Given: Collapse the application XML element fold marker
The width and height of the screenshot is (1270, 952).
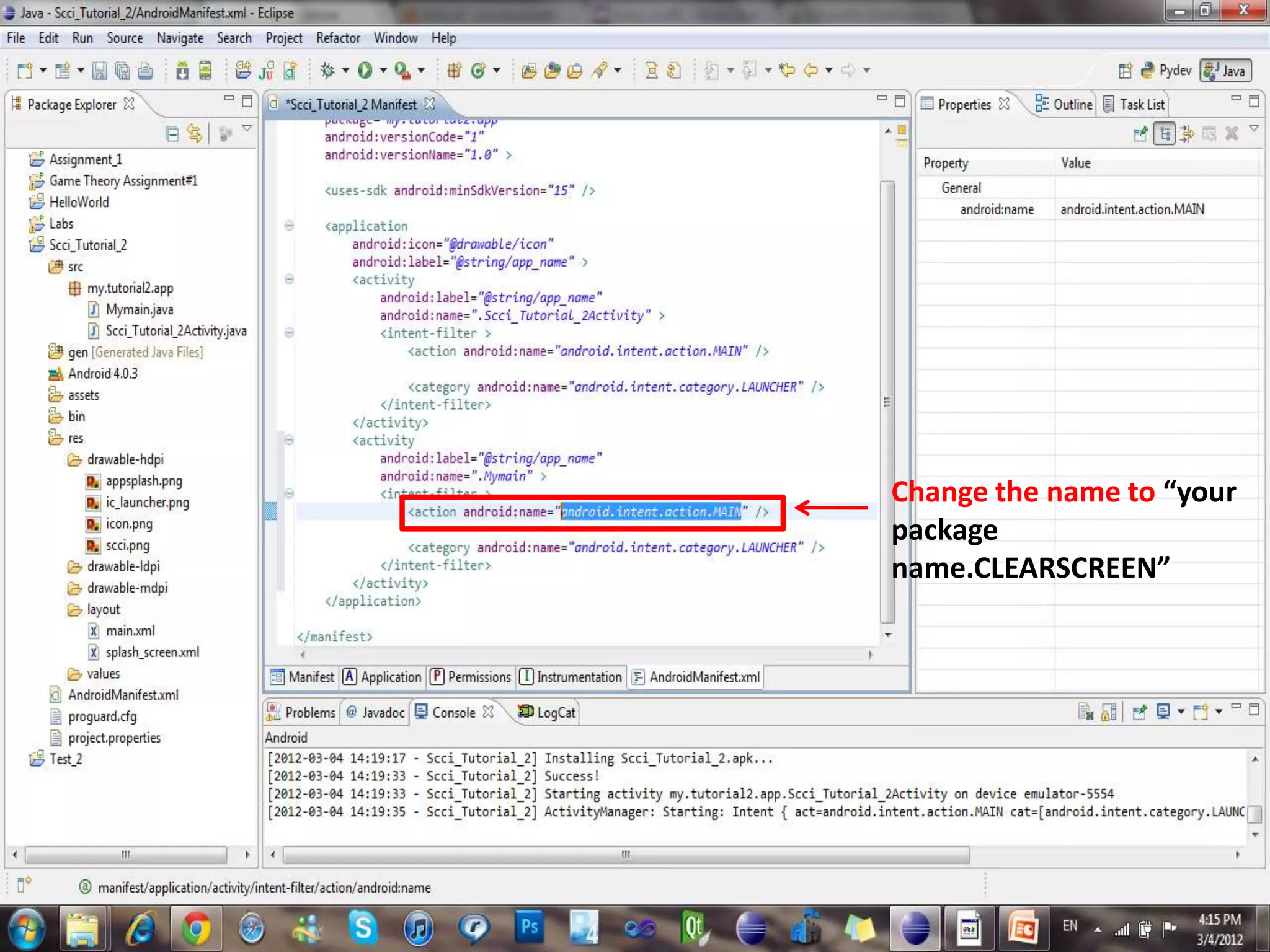Looking at the screenshot, I should (x=289, y=226).
